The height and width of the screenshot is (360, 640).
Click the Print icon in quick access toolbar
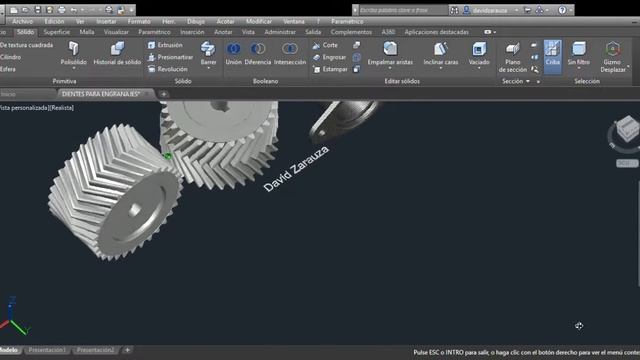(62, 10)
